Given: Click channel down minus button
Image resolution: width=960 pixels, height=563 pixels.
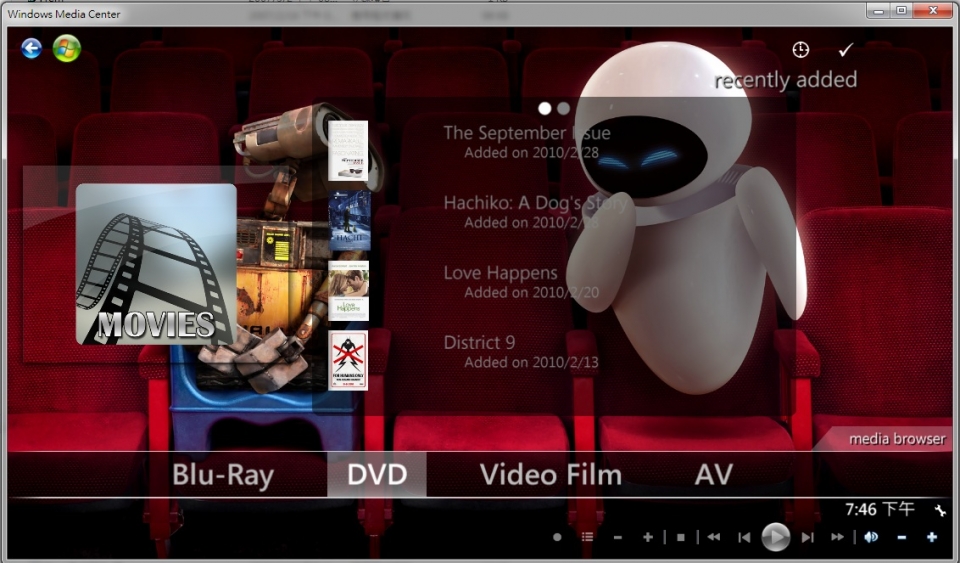Looking at the screenshot, I should [x=618, y=537].
